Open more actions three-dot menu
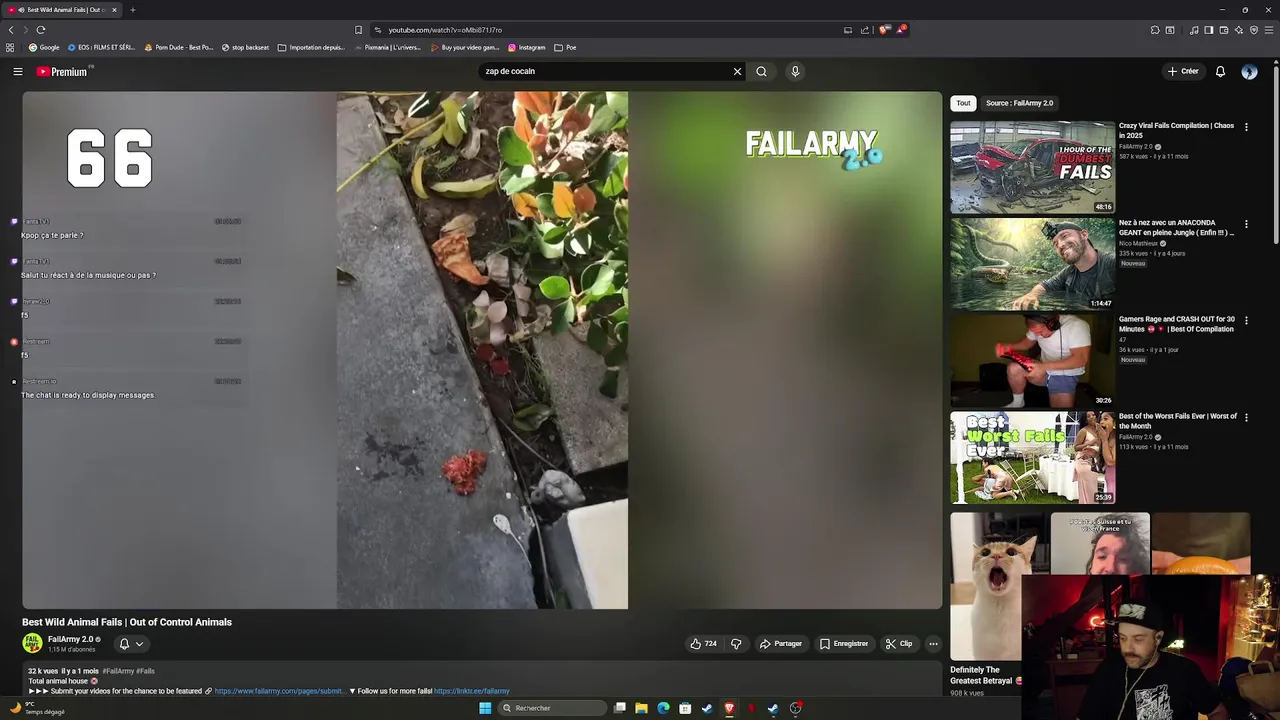The height and width of the screenshot is (720, 1280). [933, 644]
